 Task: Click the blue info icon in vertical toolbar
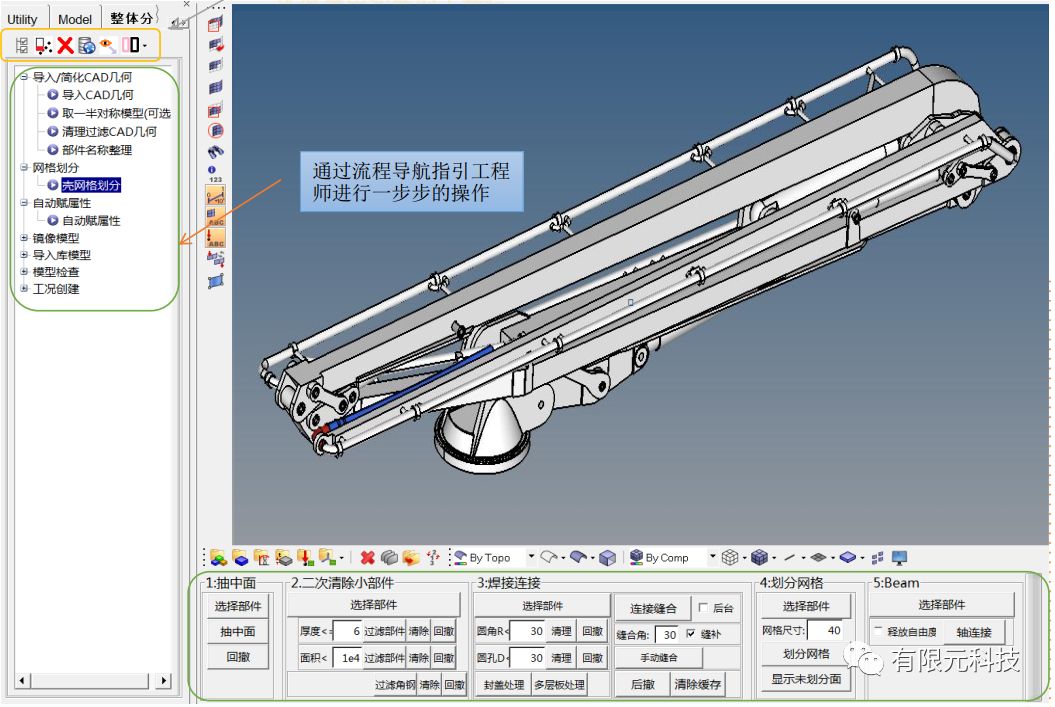(214, 170)
